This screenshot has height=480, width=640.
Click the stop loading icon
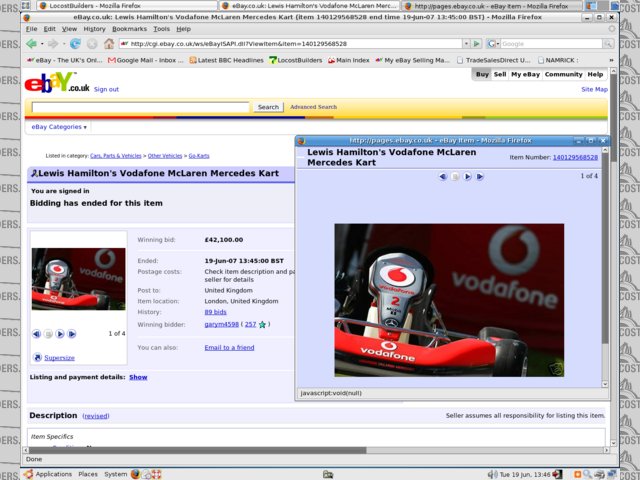click(92, 44)
